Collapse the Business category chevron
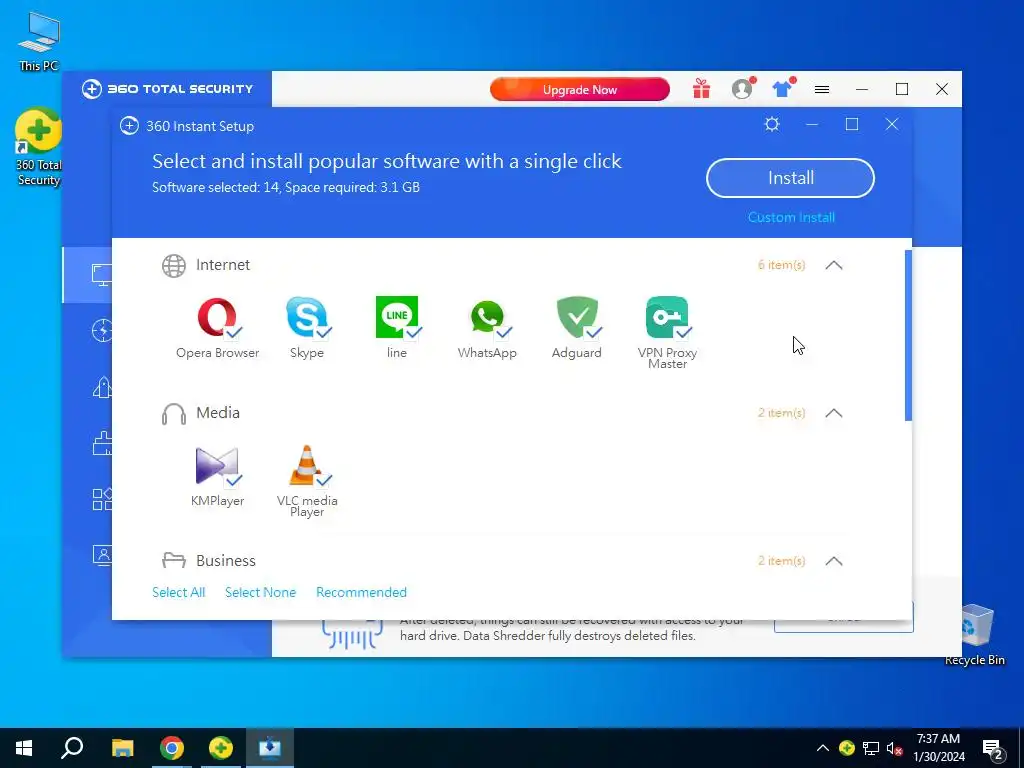Screen dimensions: 1024x768 point(834,561)
